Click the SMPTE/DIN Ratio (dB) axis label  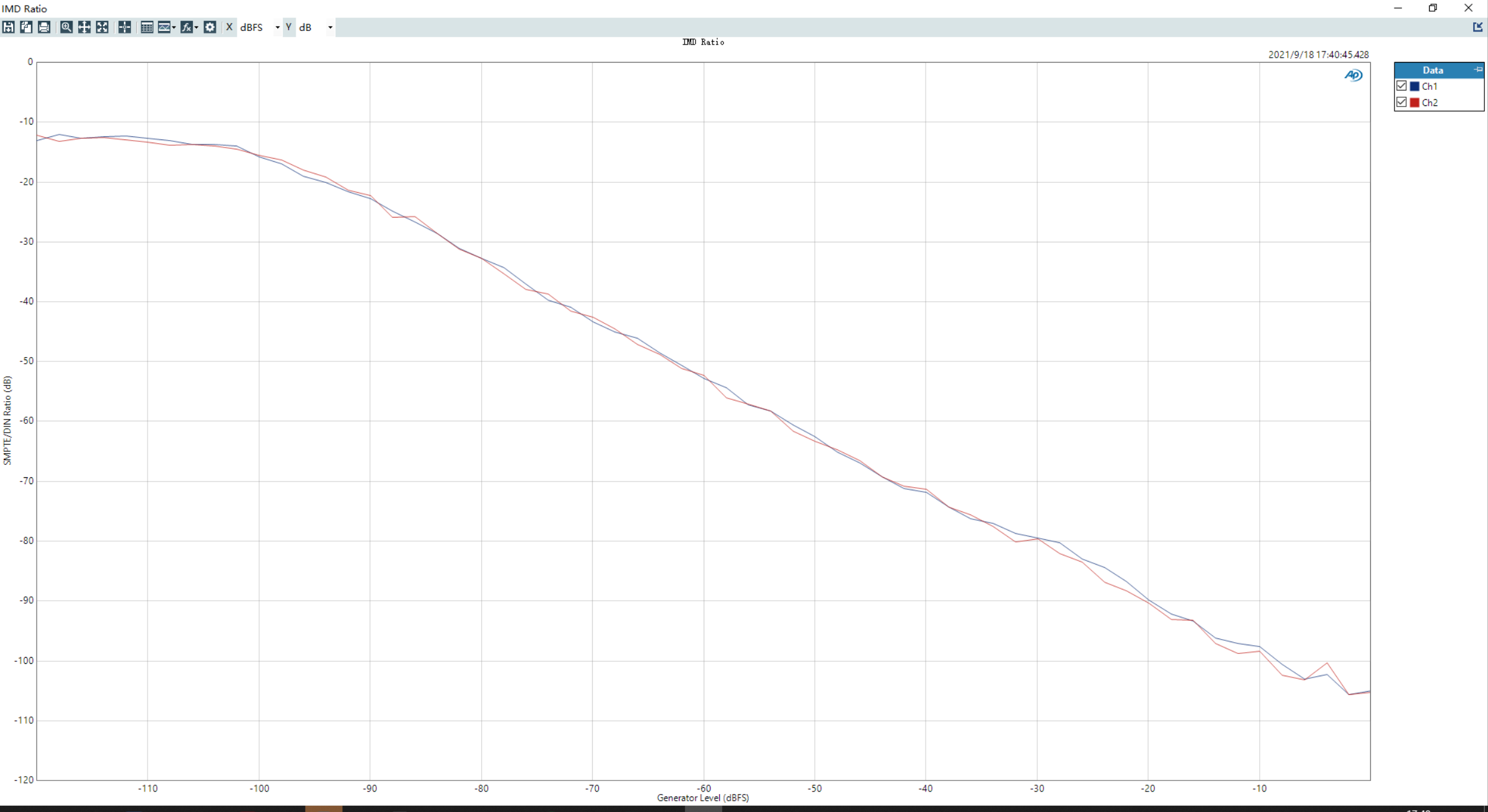7,420
